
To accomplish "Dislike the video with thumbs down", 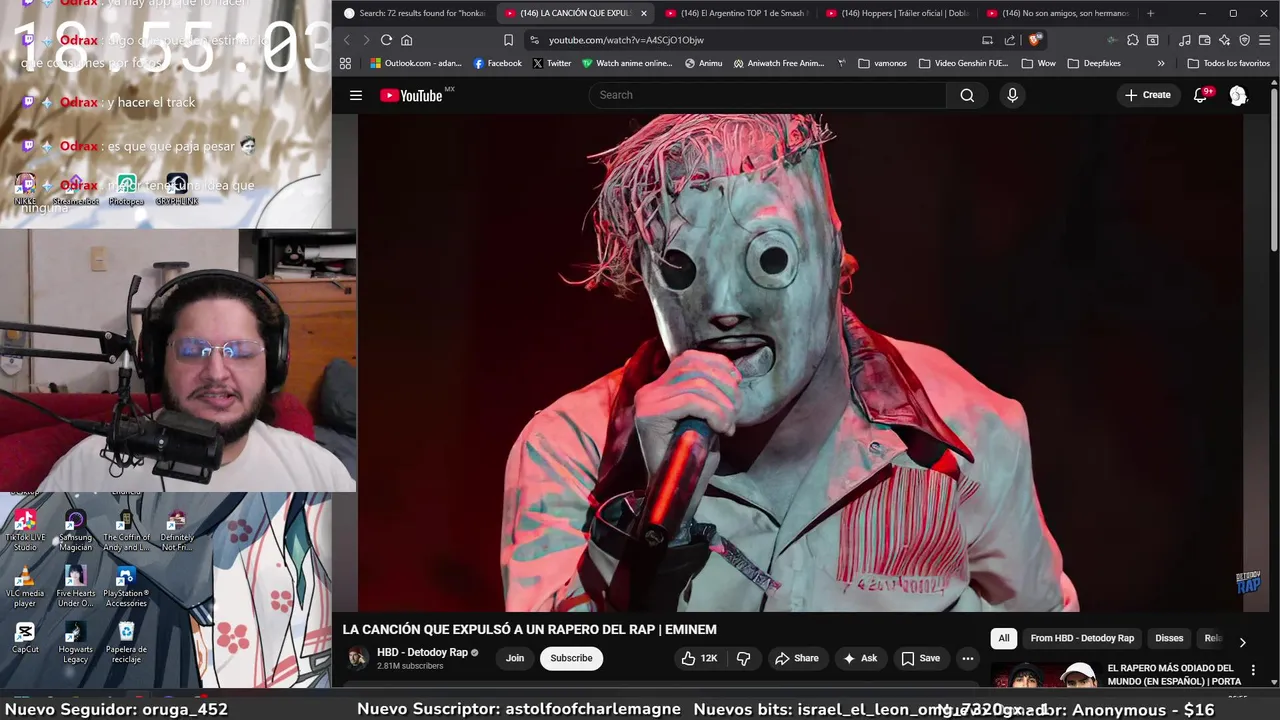I will (743, 658).
